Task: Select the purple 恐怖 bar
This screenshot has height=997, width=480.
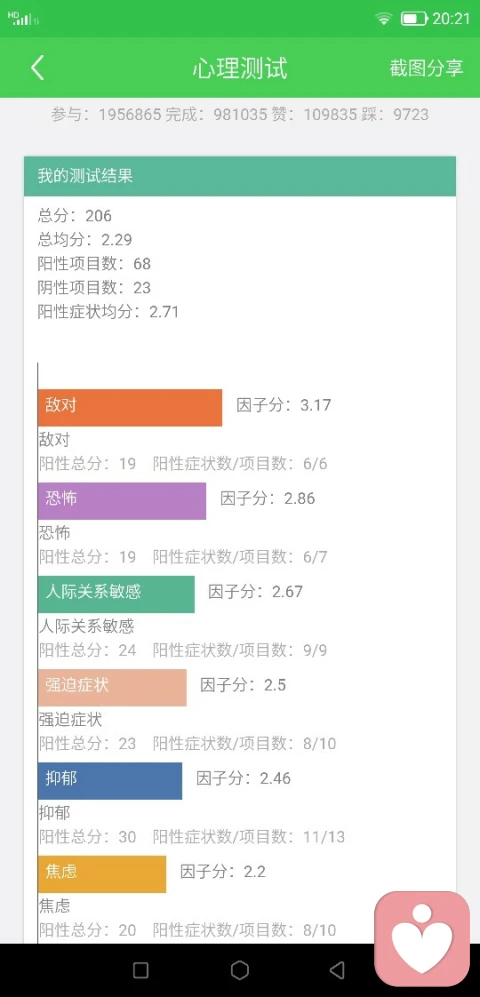Action: click(x=122, y=501)
